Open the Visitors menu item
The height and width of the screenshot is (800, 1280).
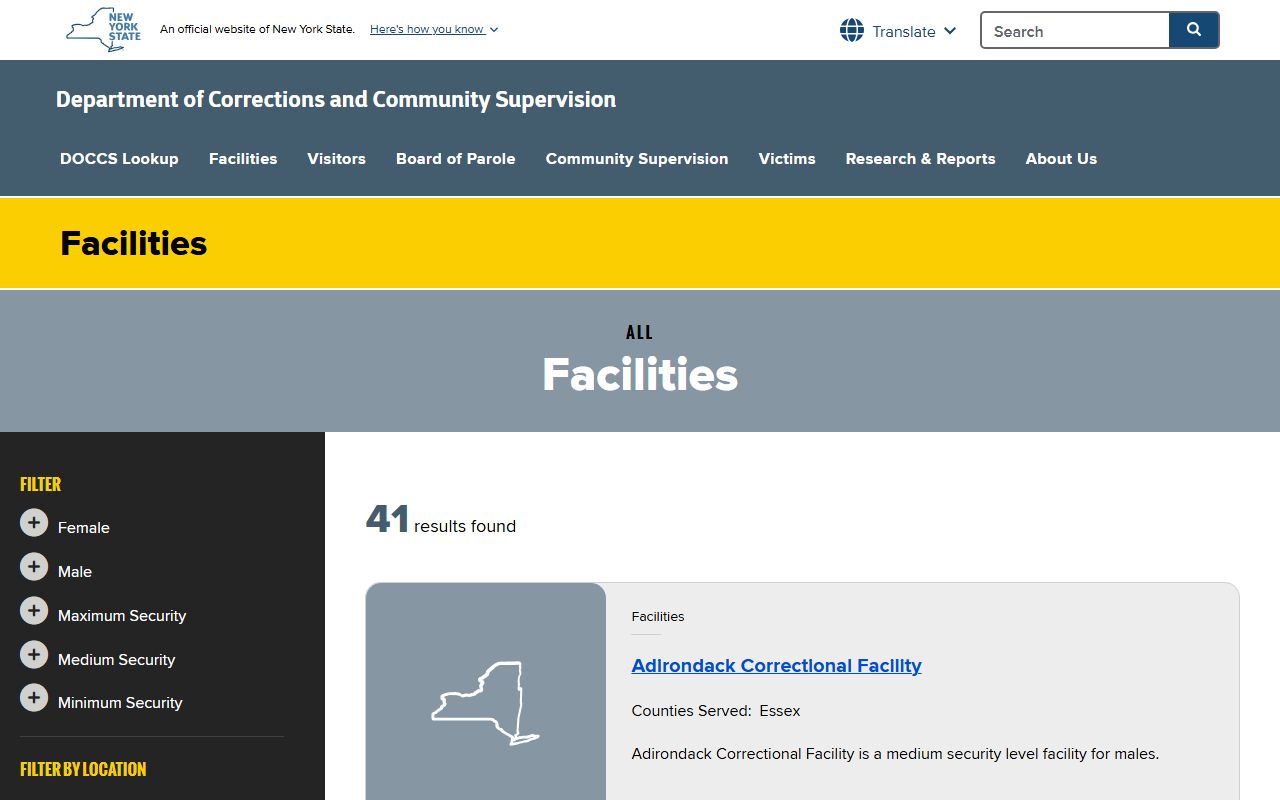pos(336,158)
